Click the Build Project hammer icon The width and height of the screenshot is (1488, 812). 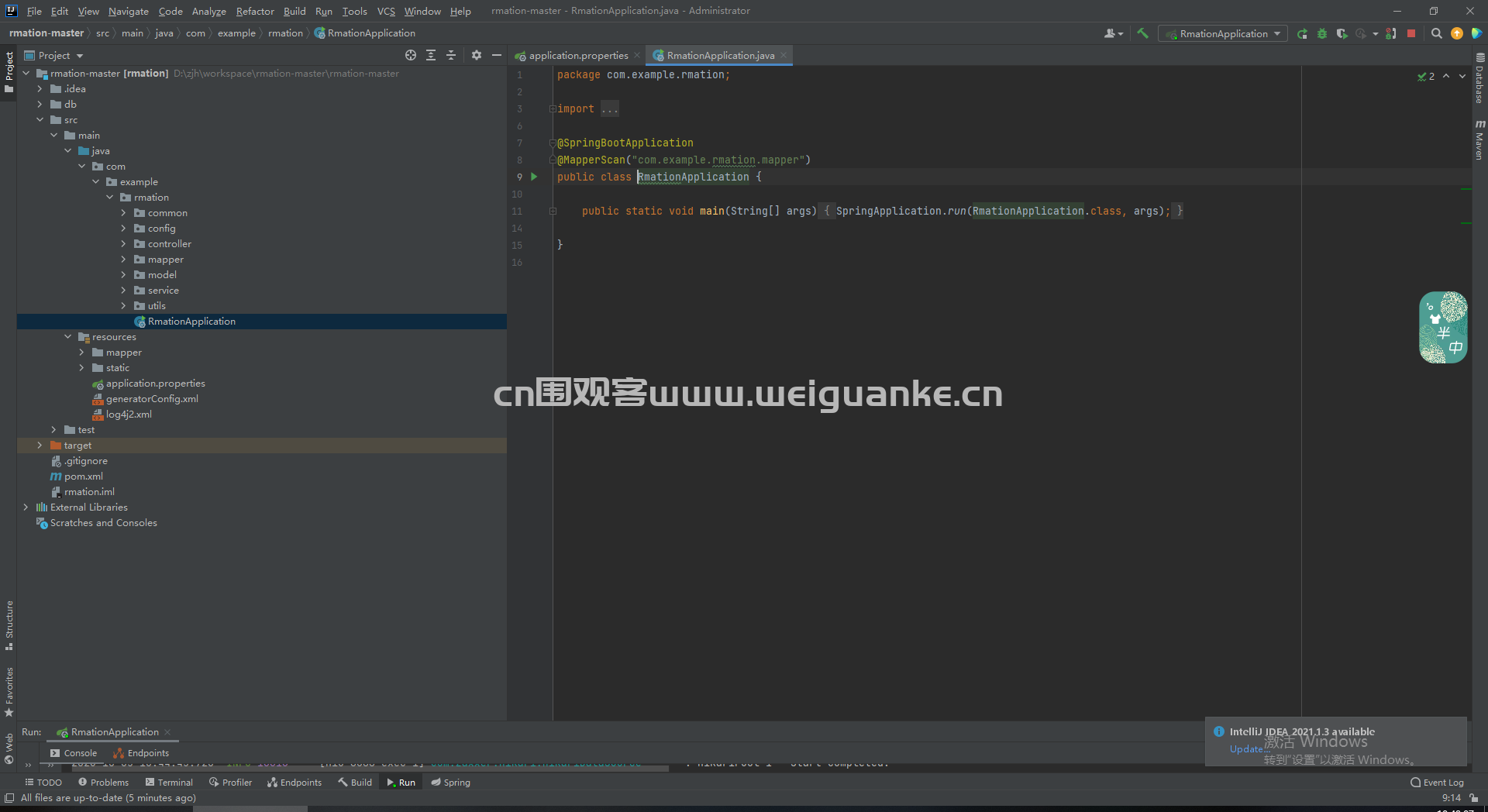(1142, 33)
